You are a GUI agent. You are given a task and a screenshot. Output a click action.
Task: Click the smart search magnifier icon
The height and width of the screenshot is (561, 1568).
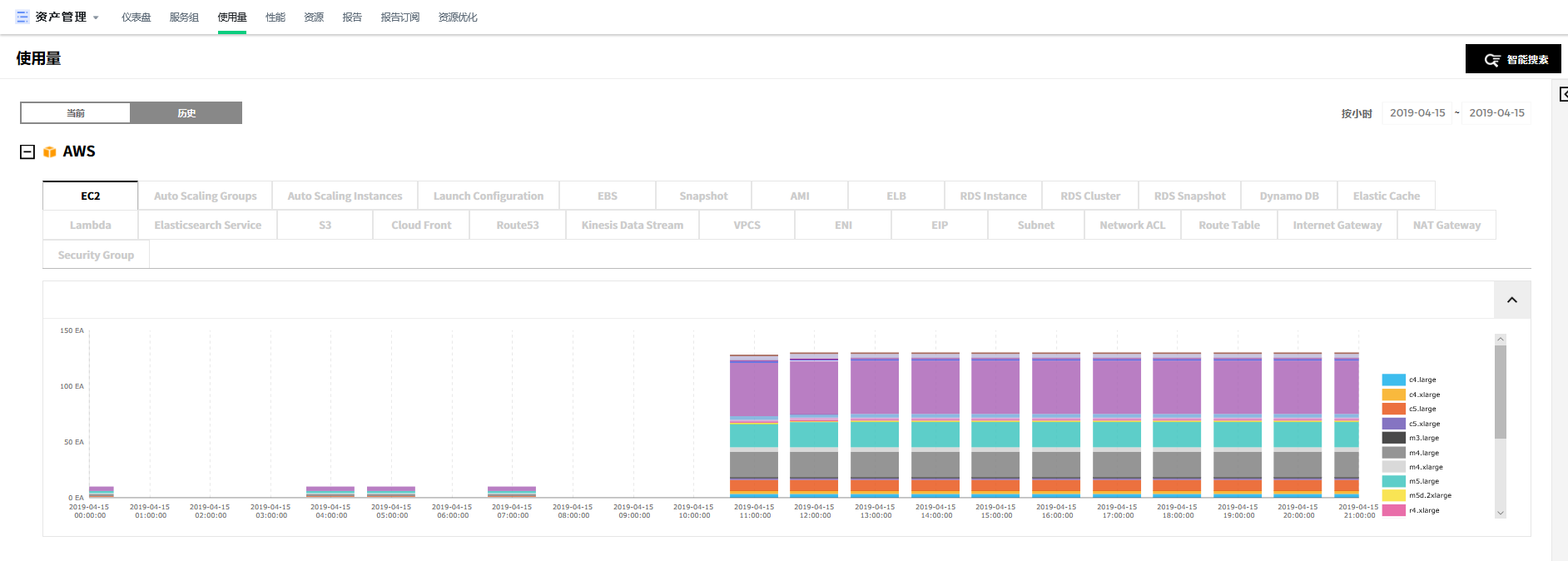point(1492,60)
